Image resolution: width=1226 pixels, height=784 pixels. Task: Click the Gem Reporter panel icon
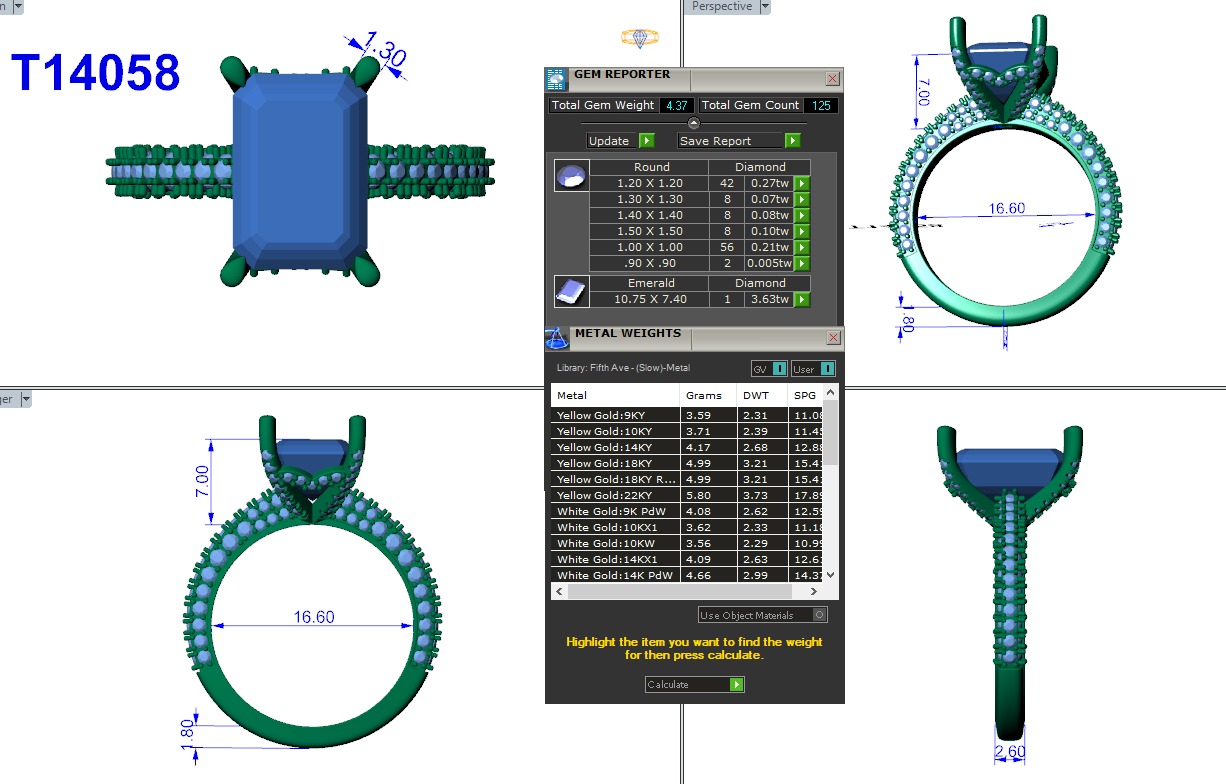click(556, 80)
